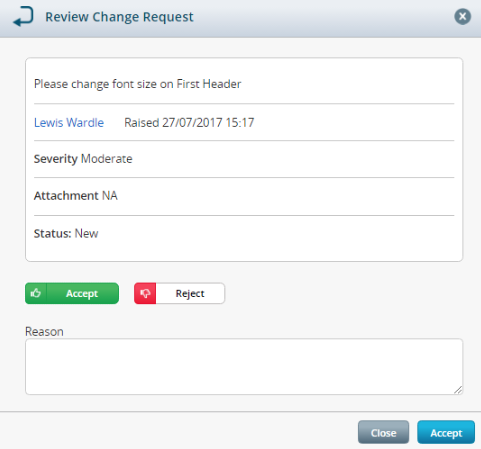The image size is (481, 449).
Task: Open Lewis Wardle's profile link
Action: pos(69,123)
